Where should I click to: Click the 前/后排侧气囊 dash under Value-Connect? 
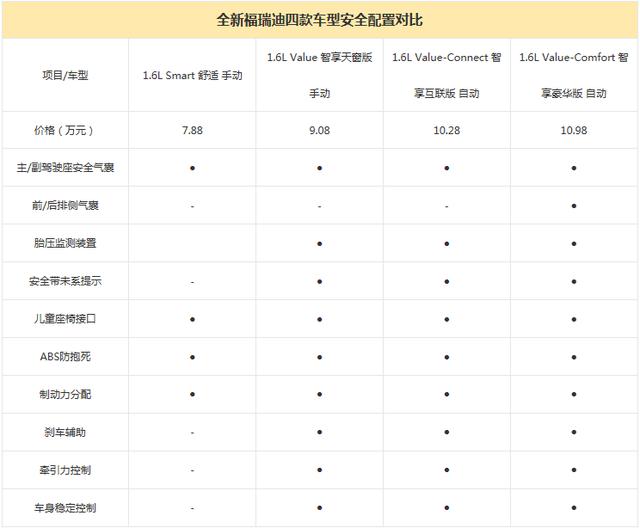[x=447, y=206]
